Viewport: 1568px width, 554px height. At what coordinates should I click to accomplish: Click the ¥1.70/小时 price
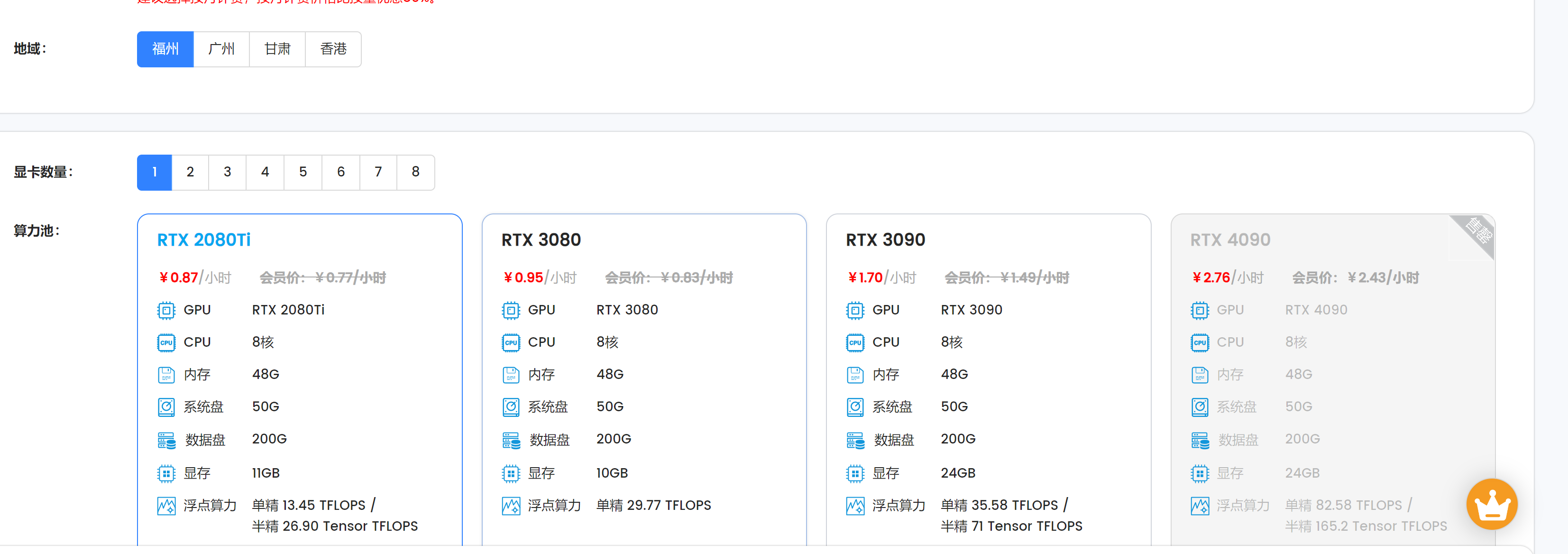click(881, 278)
